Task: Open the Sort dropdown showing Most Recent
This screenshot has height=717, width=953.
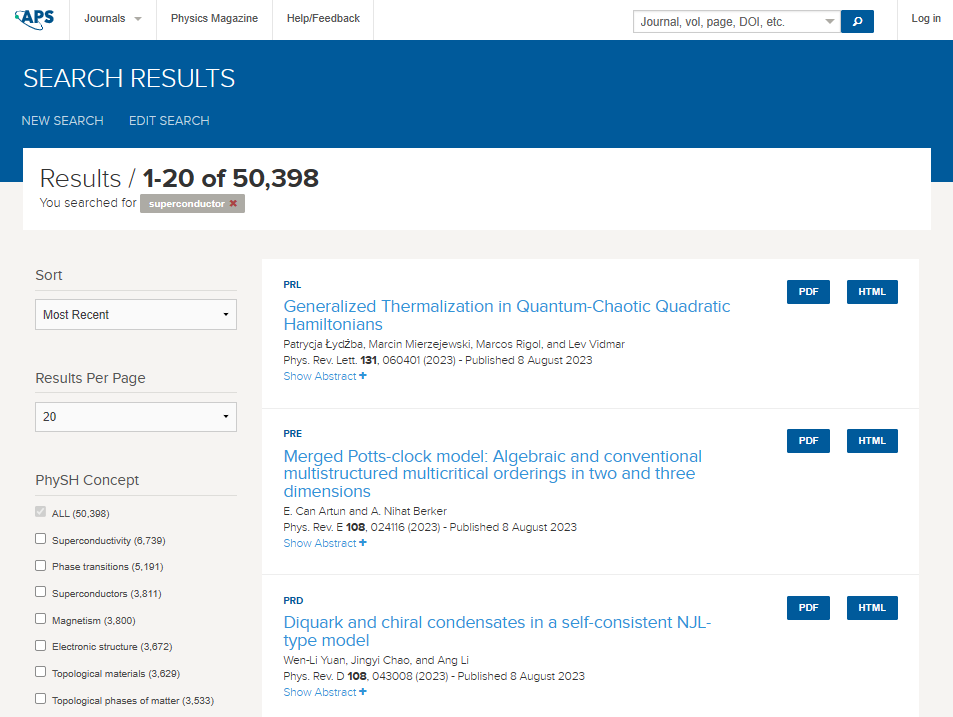Action: pyautogui.click(x=136, y=314)
